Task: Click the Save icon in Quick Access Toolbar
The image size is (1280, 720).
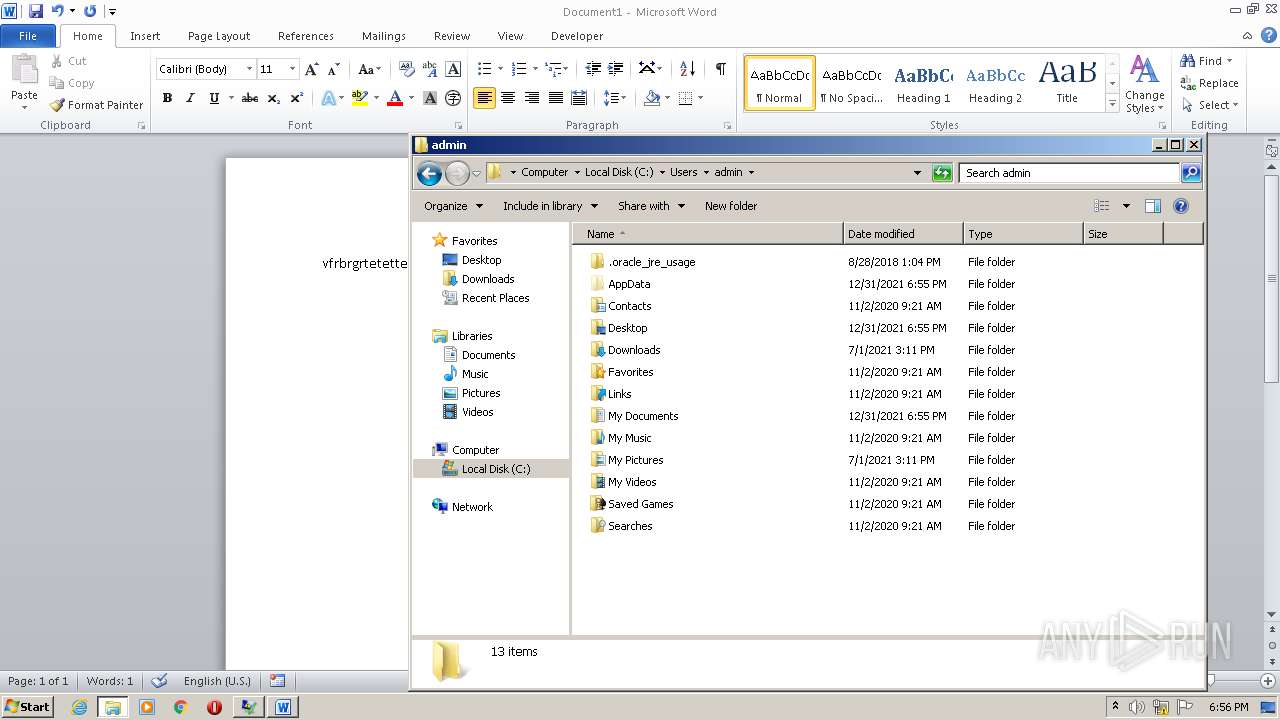Action: (36, 11)
